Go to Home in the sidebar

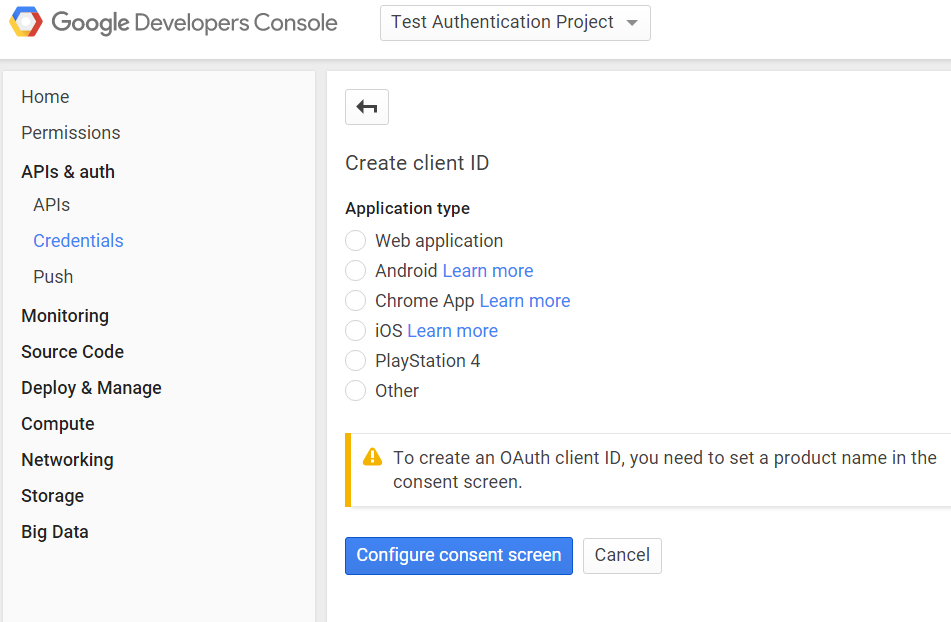click(45, 97)
